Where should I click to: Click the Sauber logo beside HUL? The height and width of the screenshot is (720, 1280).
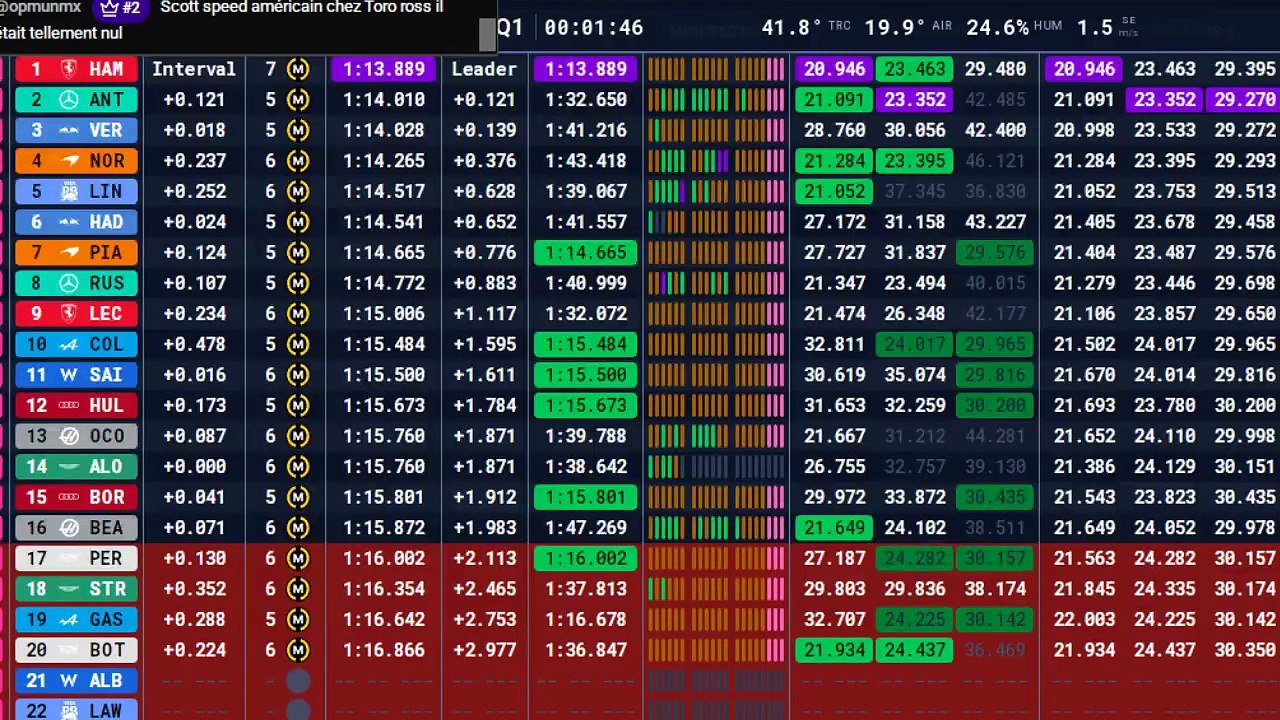click(x=69, y=405)
